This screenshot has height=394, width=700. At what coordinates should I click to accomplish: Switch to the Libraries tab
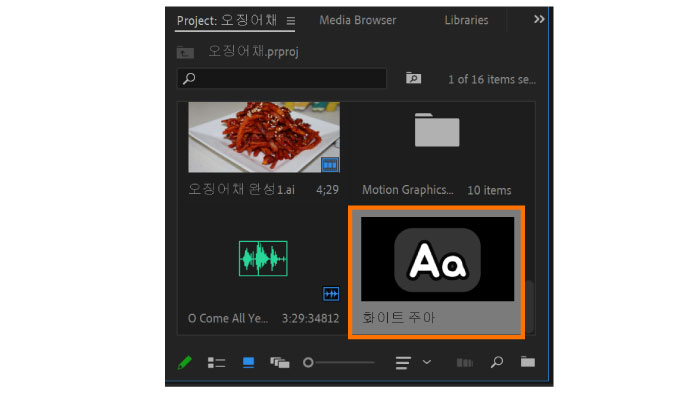pos(466,20)
